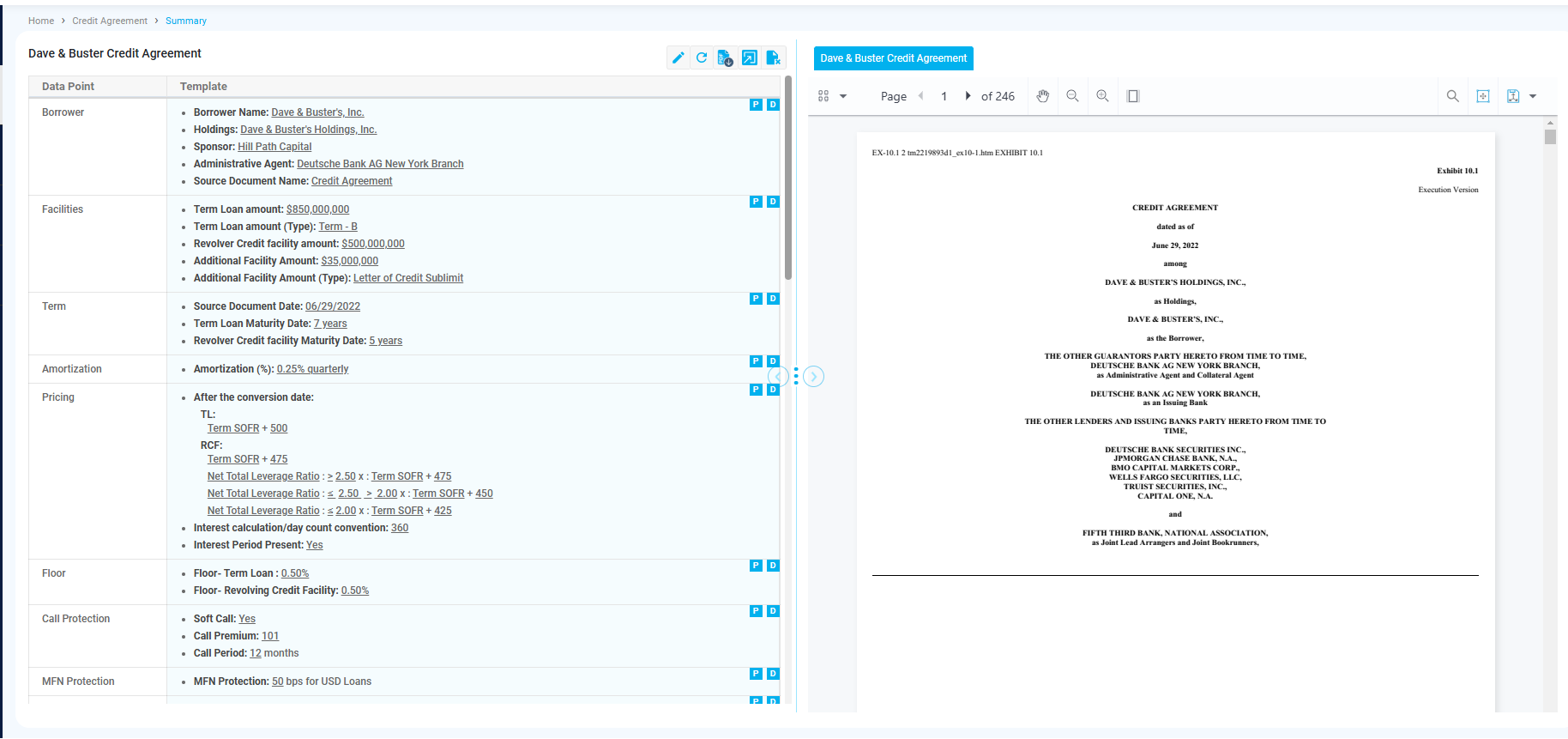Click D badge in Borrower row

coord(773,105)
